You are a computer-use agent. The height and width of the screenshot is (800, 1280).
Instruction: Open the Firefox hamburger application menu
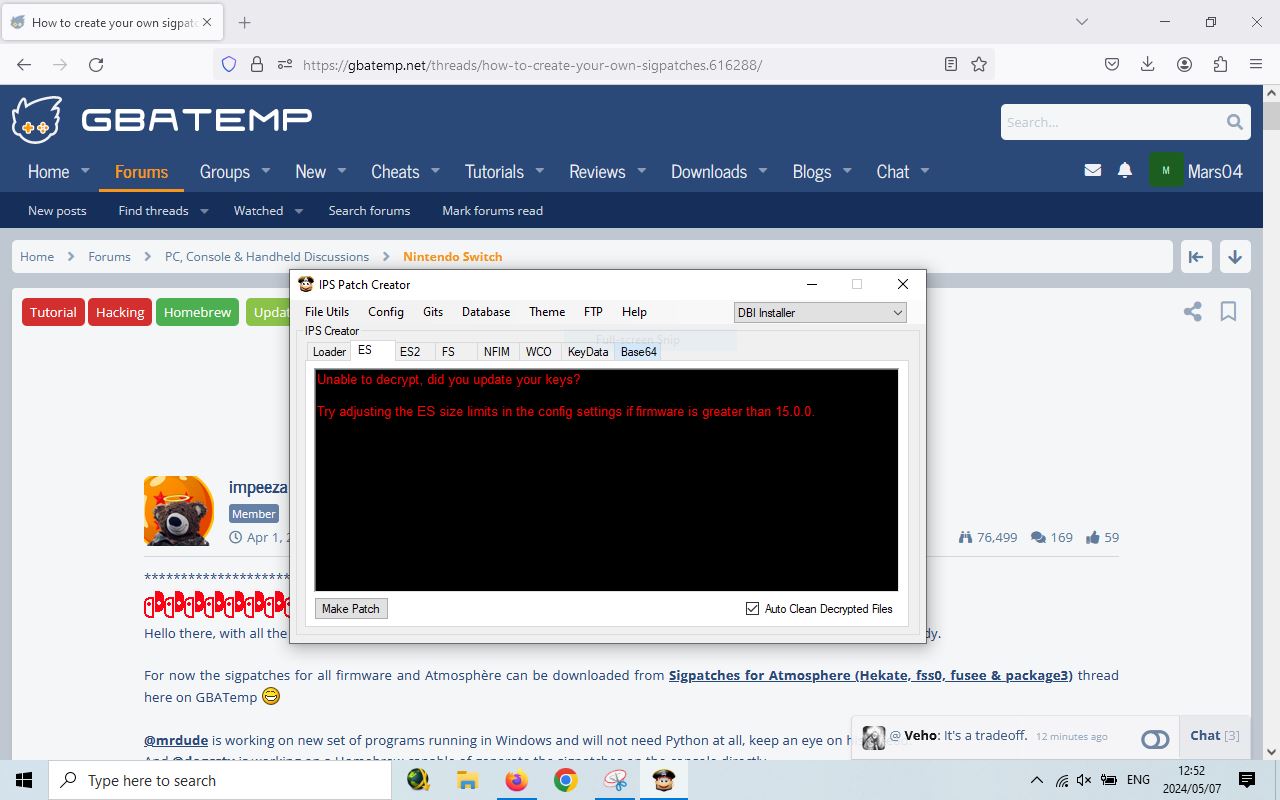point(1256,64)
